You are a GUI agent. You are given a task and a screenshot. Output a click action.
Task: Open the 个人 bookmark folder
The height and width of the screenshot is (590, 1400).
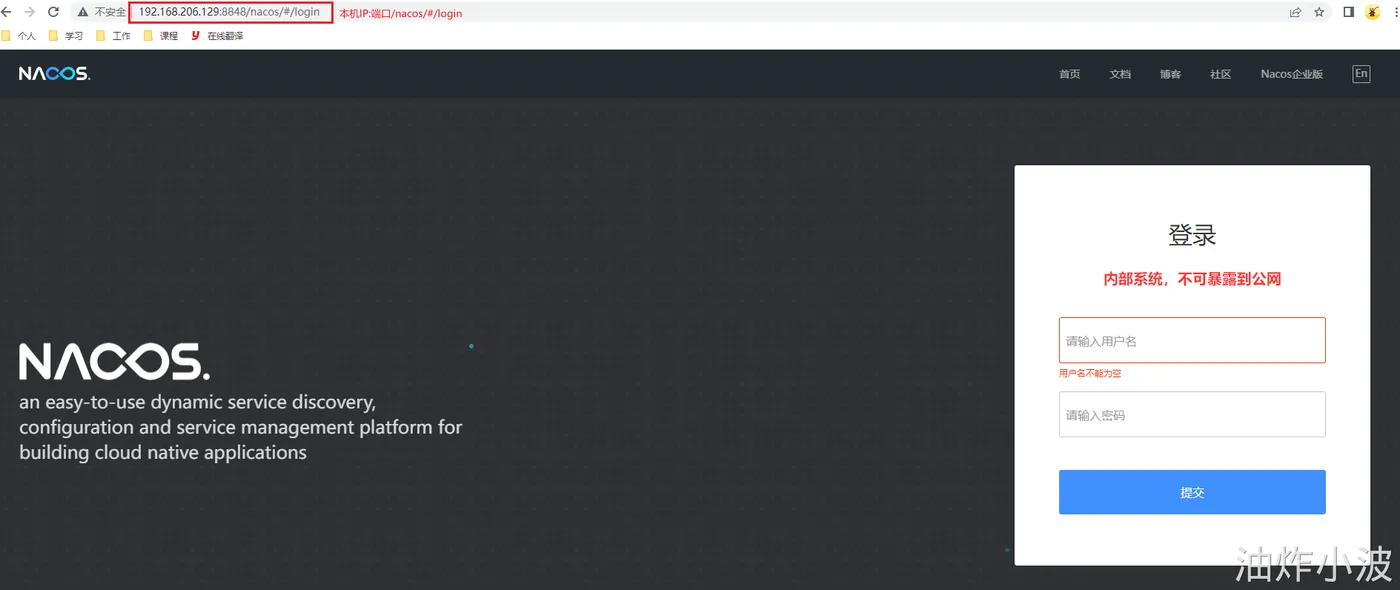point(19,36)
